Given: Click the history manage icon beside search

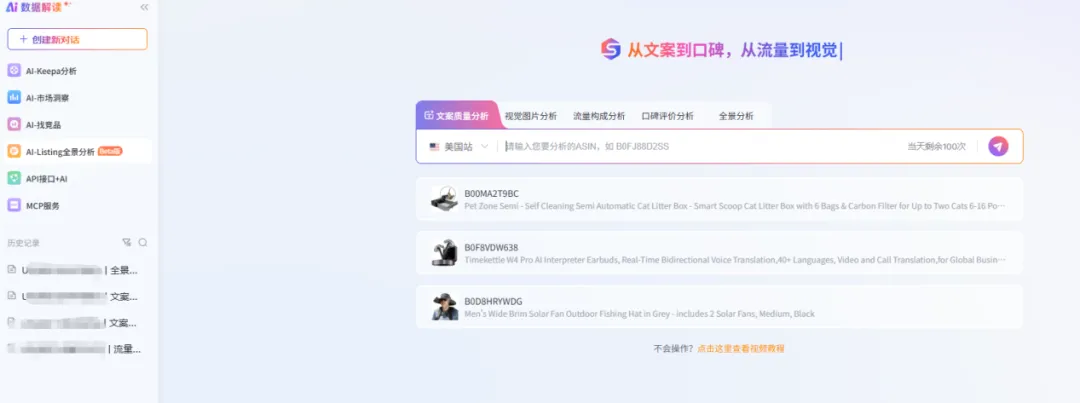Looking at the screenshot, I should tap(127, 242).
